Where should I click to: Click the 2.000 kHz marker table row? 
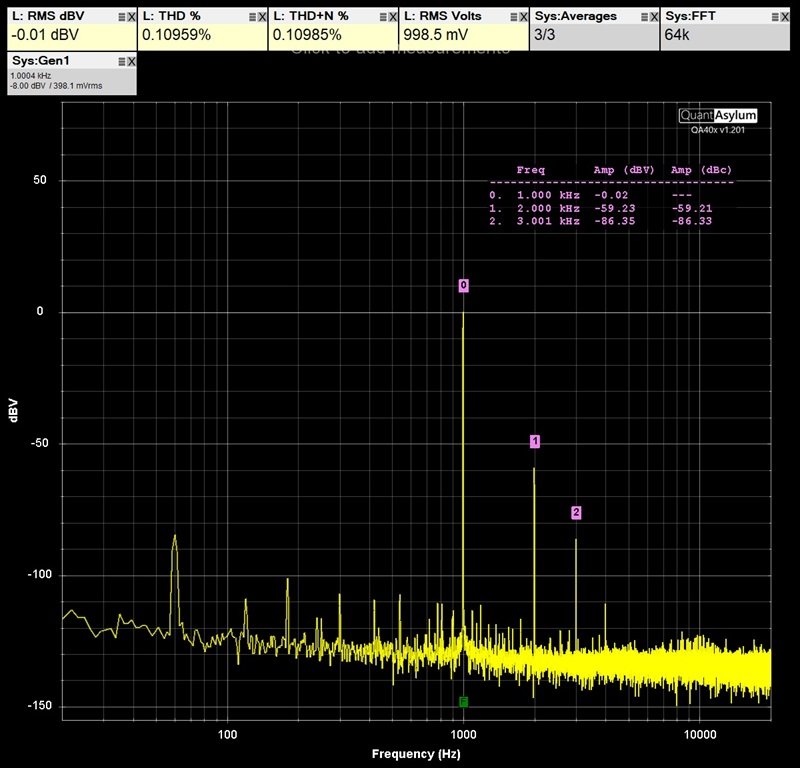(x=601, y=208)
